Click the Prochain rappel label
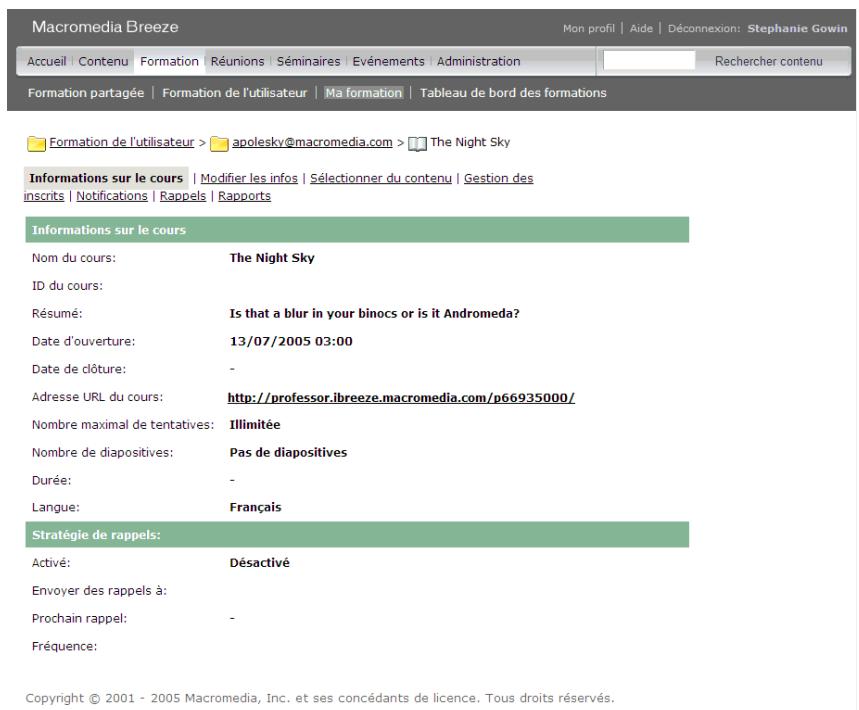Viewport: 859px width, 710px height. 79,619
